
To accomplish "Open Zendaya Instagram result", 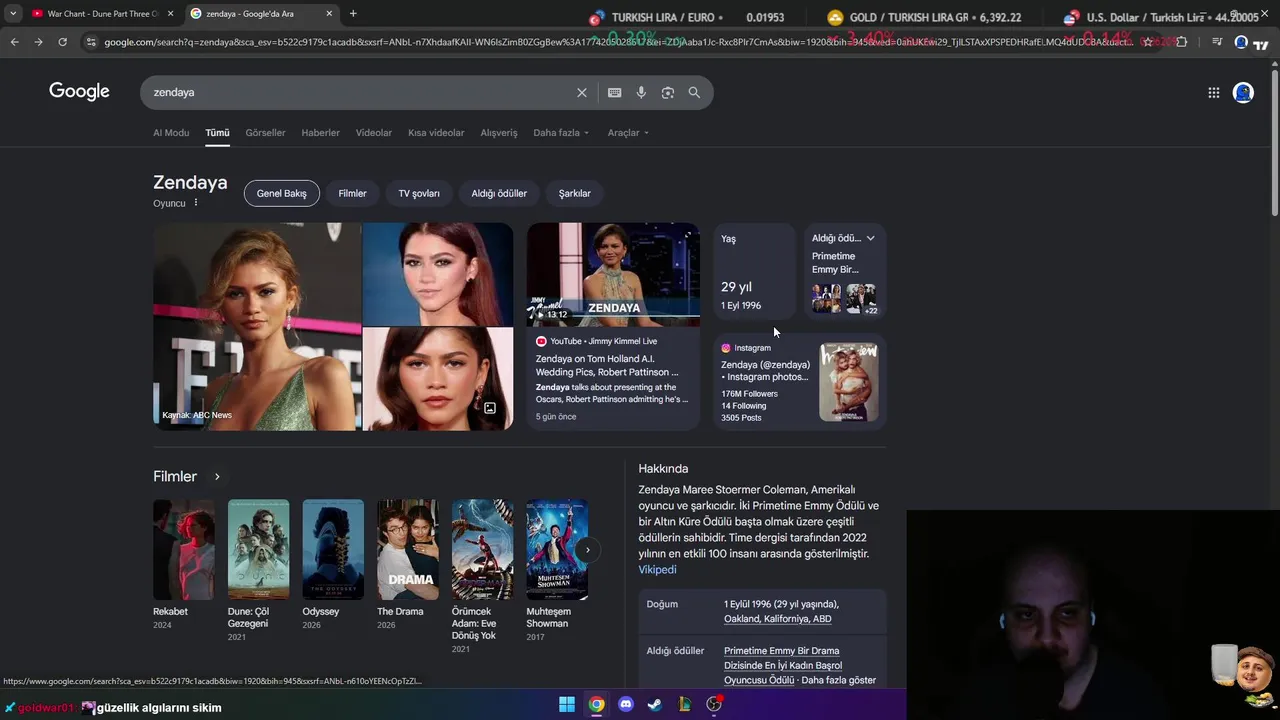I will click(x=766, y=371).
